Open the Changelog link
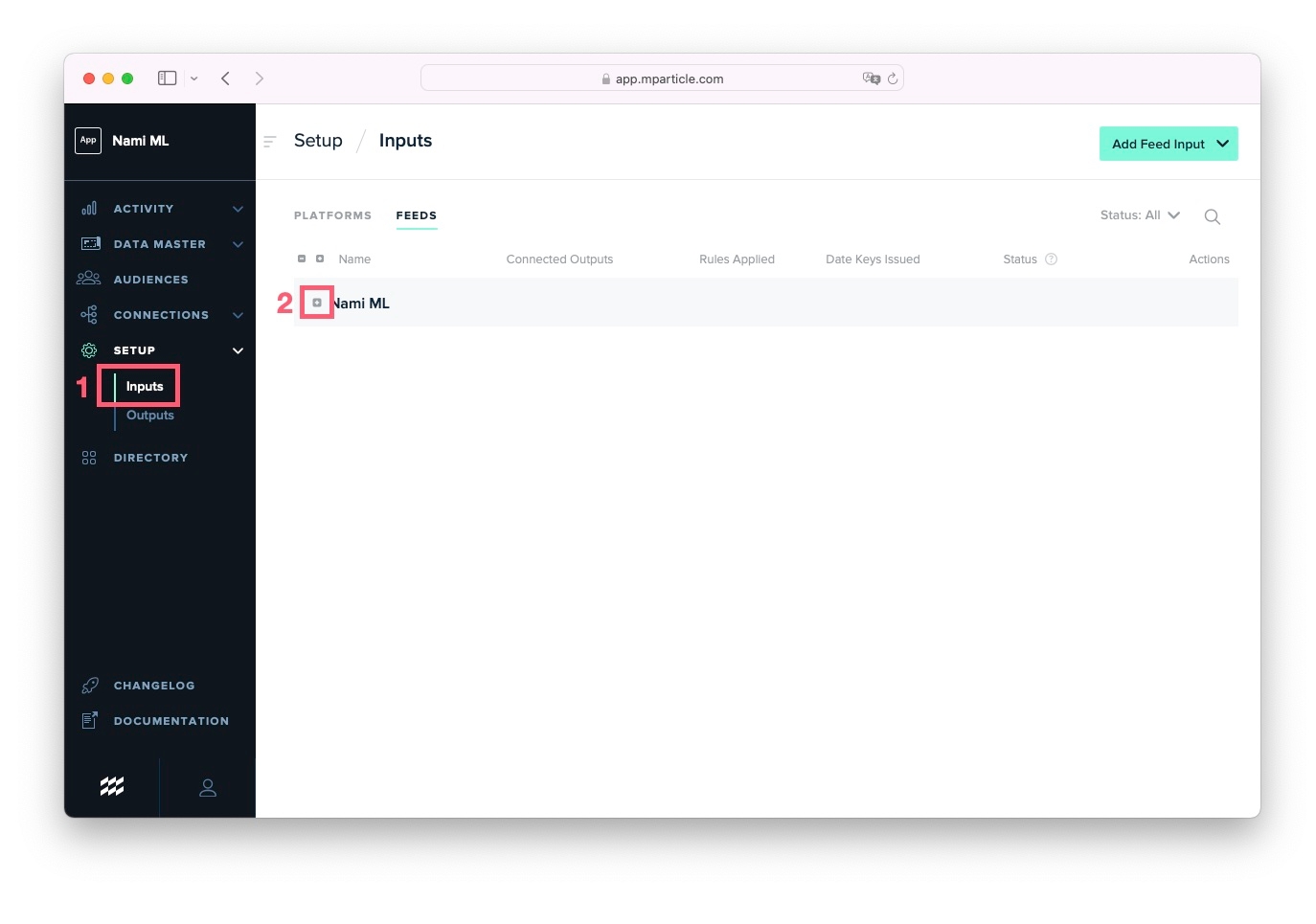This screenshot has height=924, width=1316. tap(154, 686)
